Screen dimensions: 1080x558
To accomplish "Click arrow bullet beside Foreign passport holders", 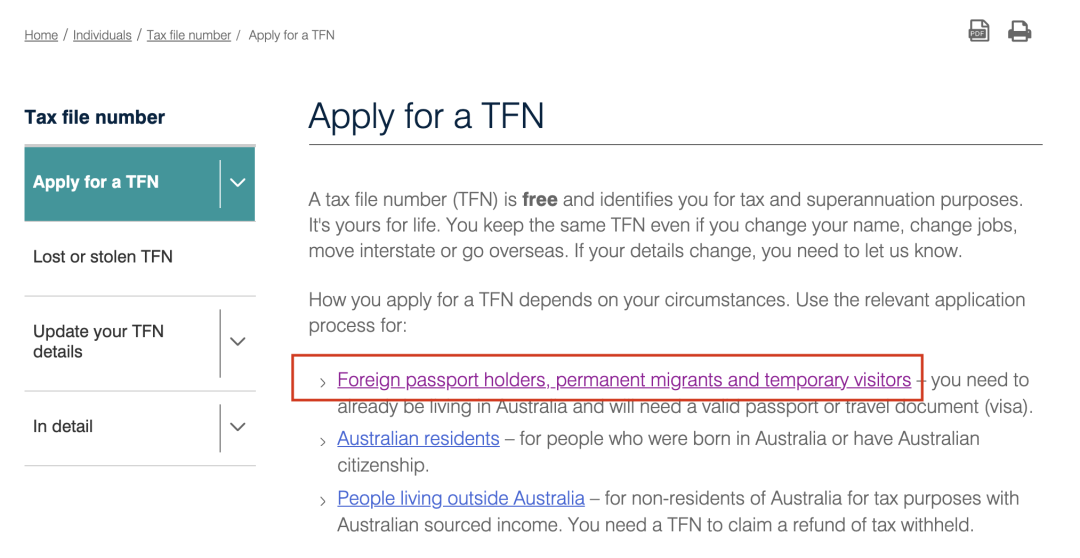I will (x=322, y=382).
